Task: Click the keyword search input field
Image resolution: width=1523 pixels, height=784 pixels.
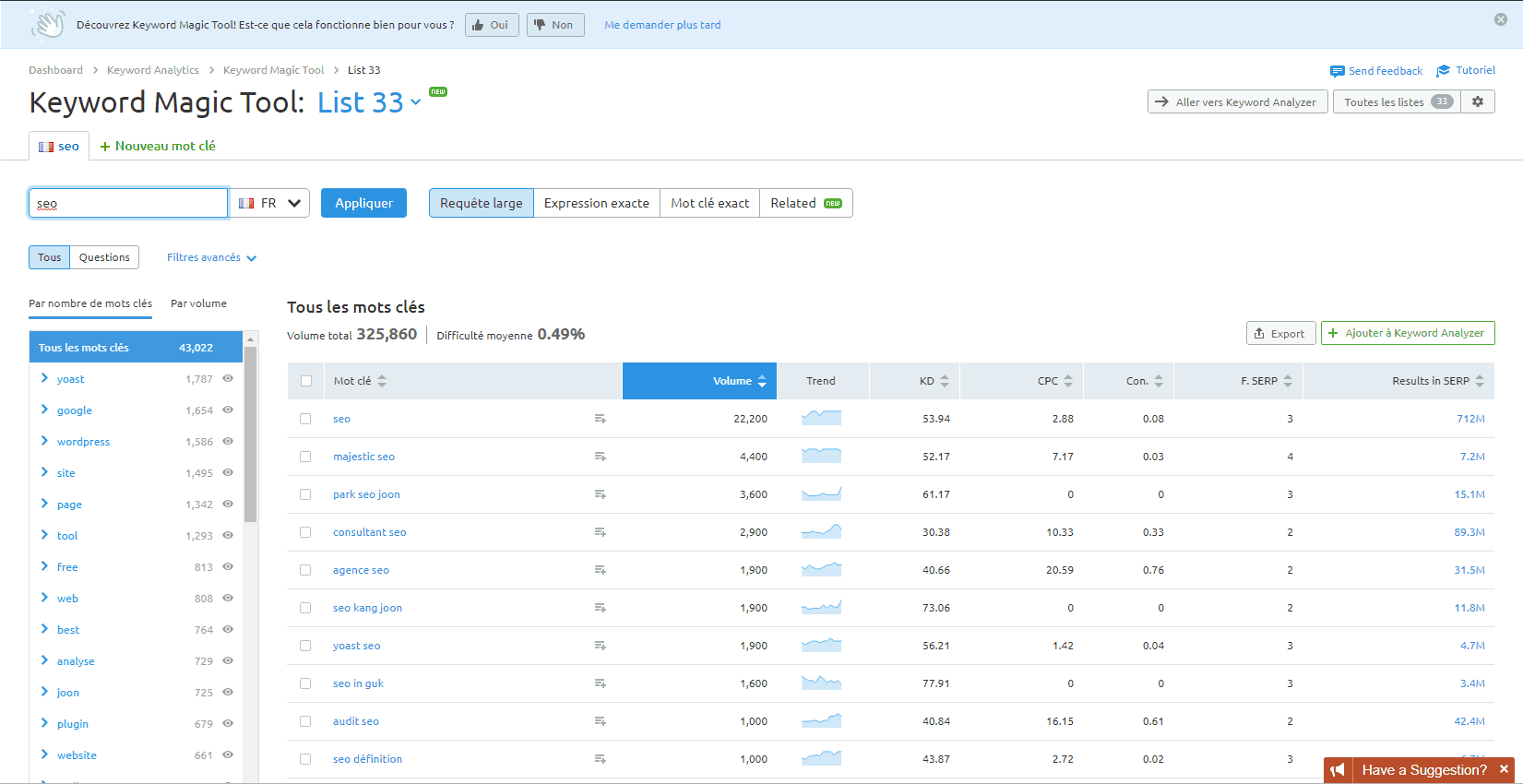Action: tap(128, 203)
